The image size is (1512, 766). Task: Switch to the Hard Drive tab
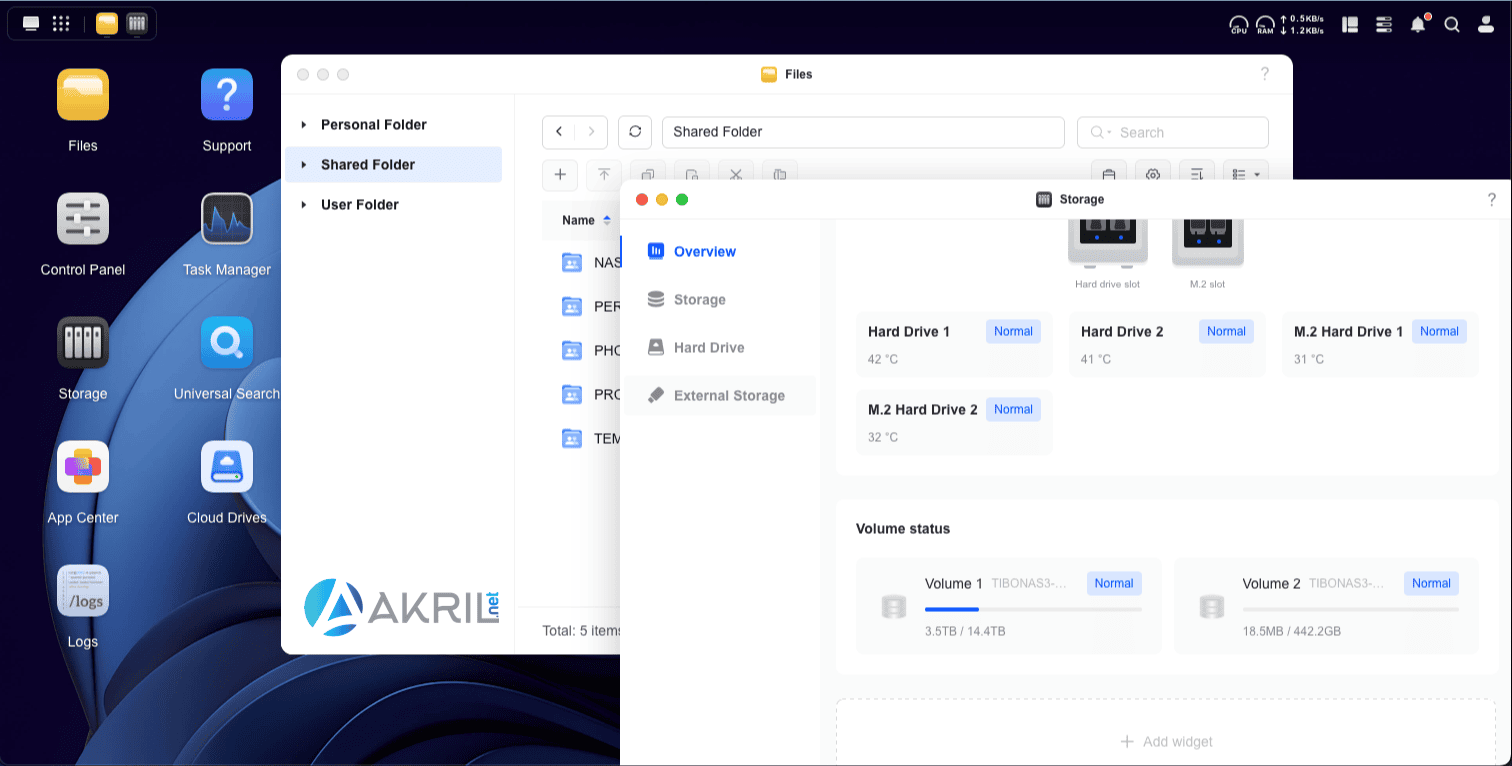(x=718, y=348)
